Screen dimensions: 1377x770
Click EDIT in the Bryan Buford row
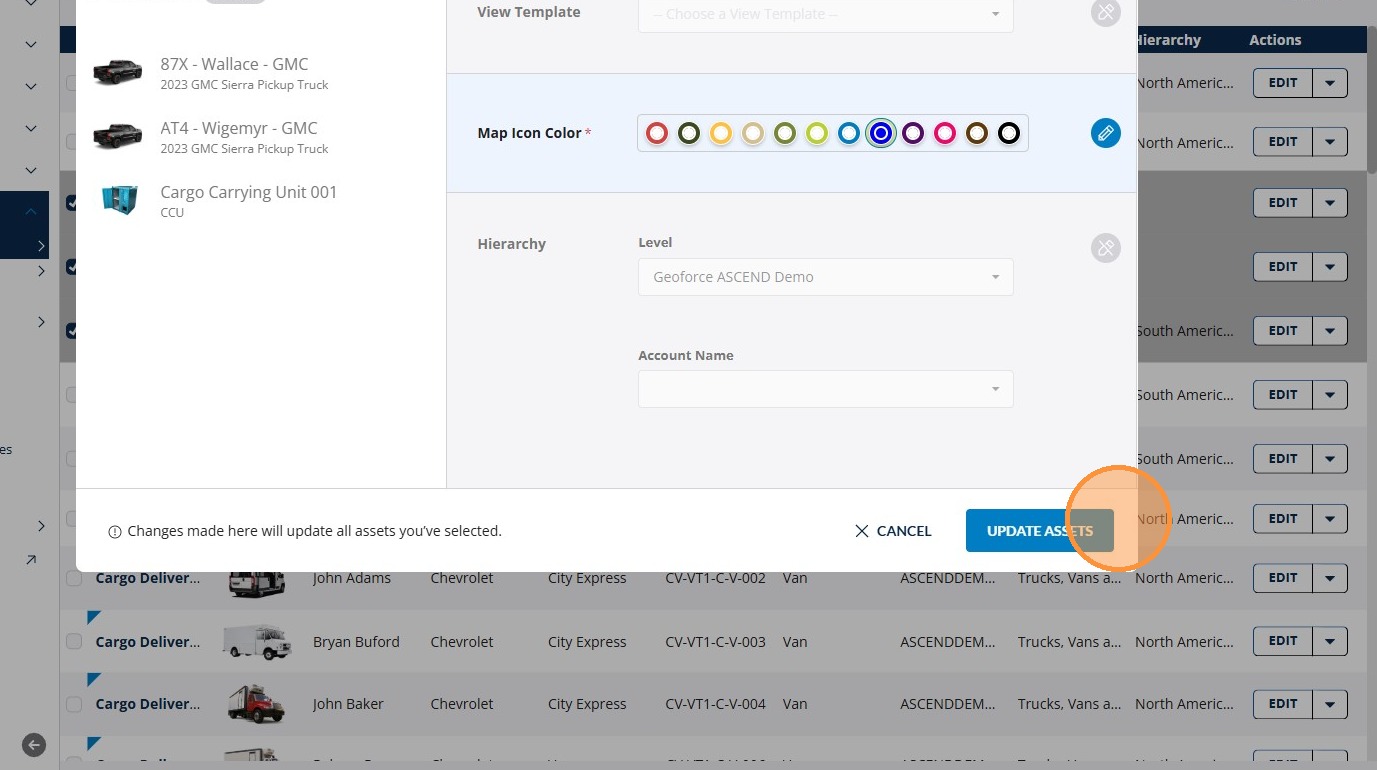coord(1283,641)
